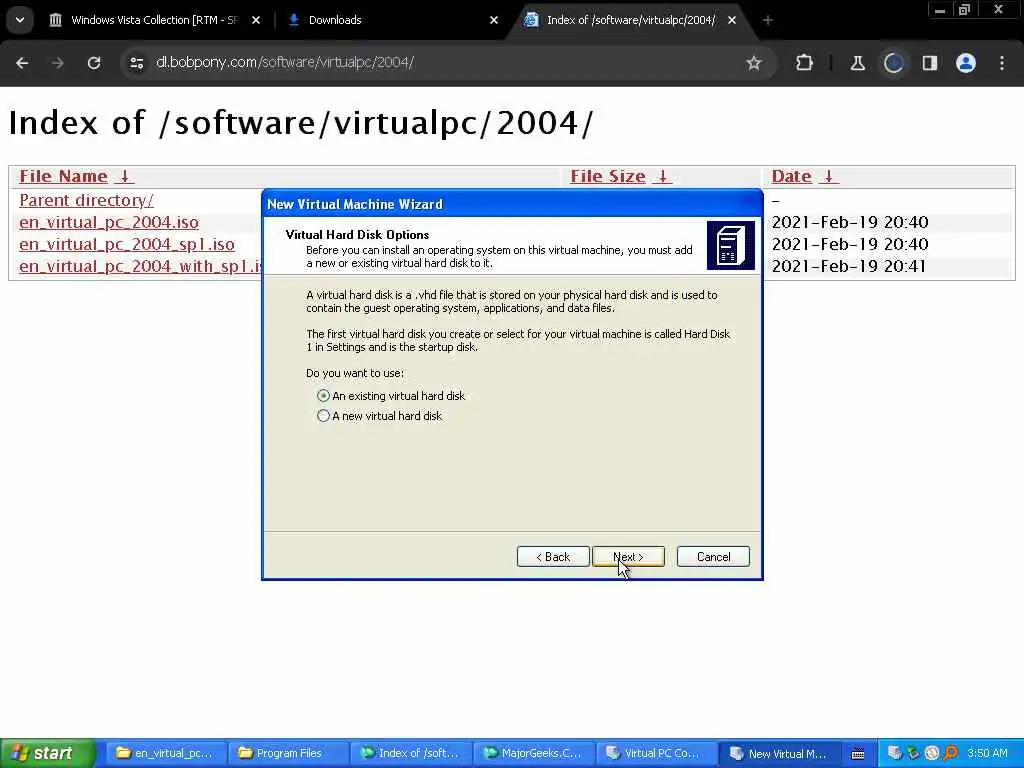Open the browser three-dot menu
This screenshot has height=768, width=1024.
(1002, 63)
